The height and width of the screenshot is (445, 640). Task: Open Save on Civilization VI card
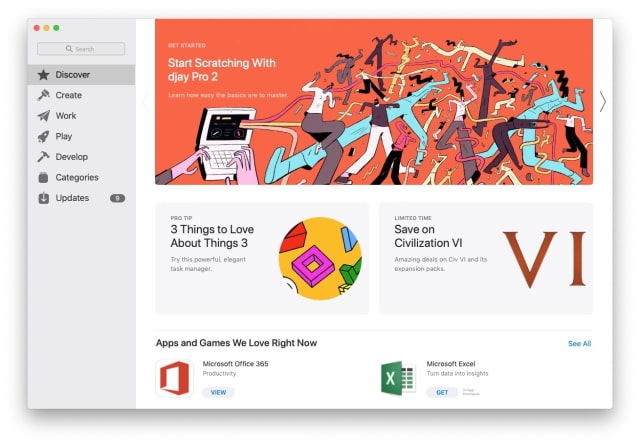point(486,258)
